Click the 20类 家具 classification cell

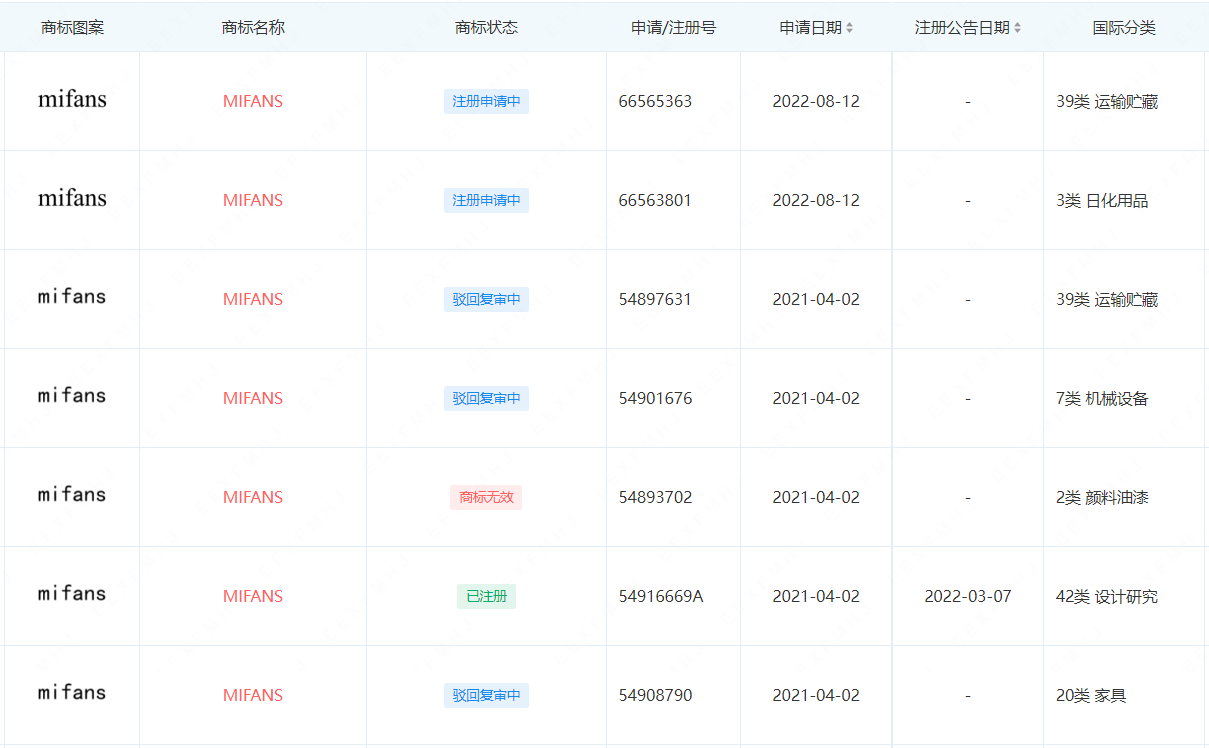click(1091, 695)
